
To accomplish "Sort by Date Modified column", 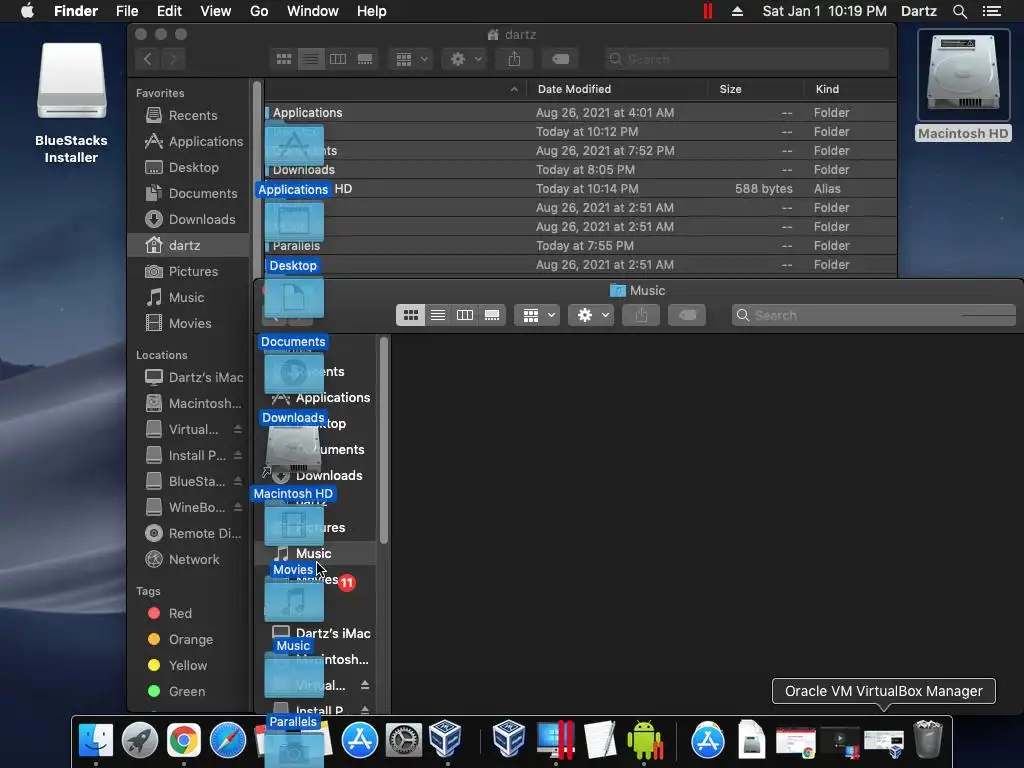I will (x=574, y=89).
